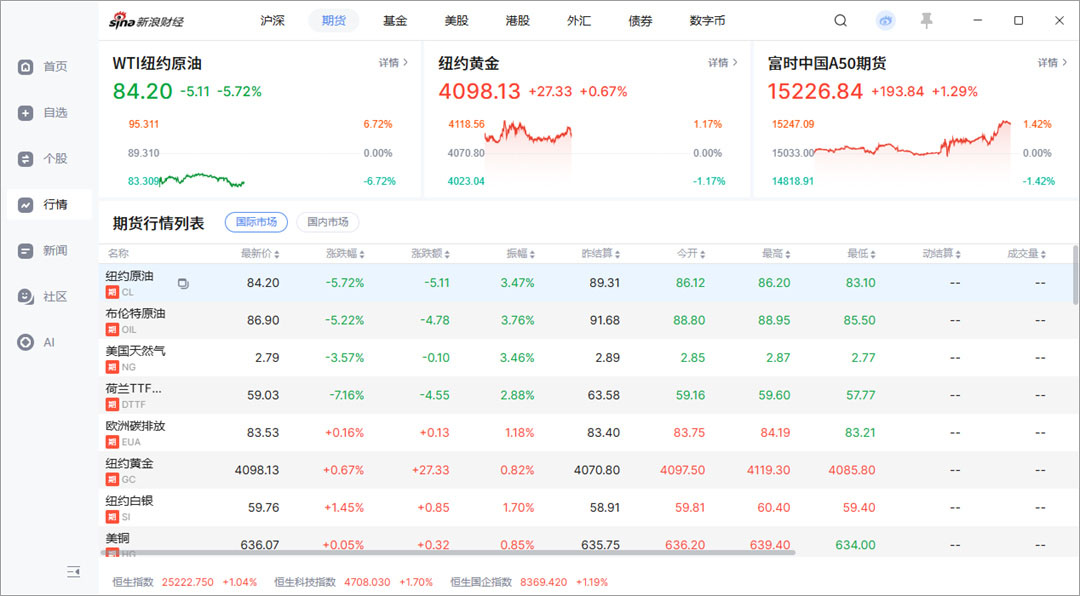Switch to the 数字币 top tab
Screen dimensions: 1080x596
coord(707,21)
